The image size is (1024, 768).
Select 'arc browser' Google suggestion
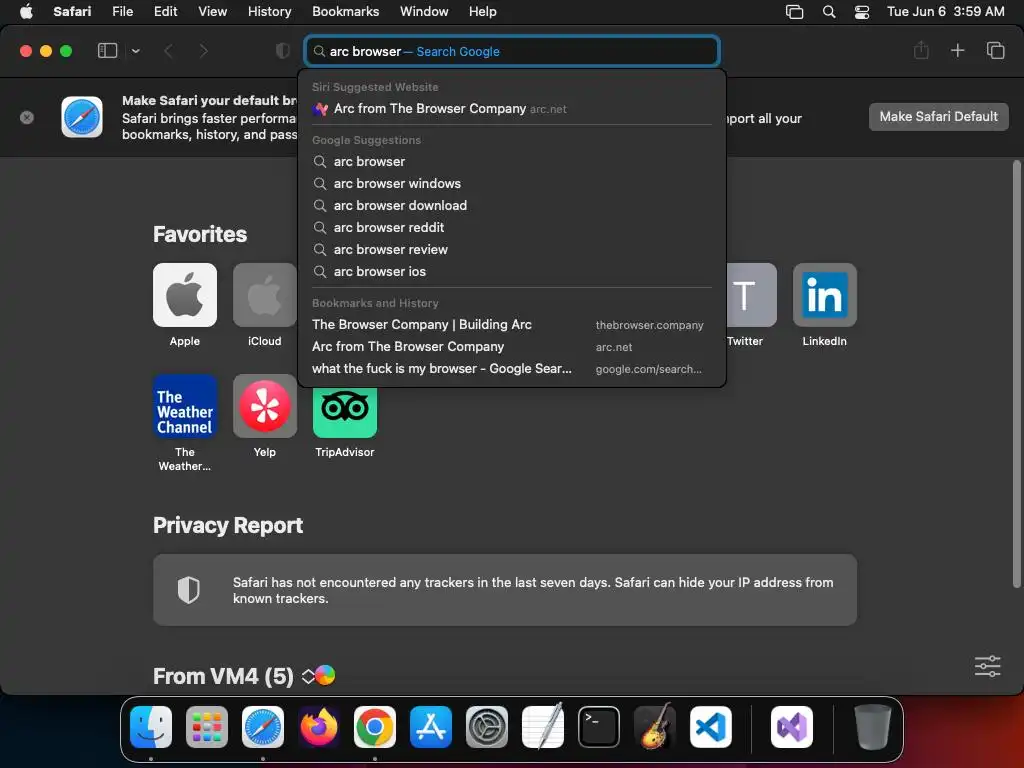512,161
